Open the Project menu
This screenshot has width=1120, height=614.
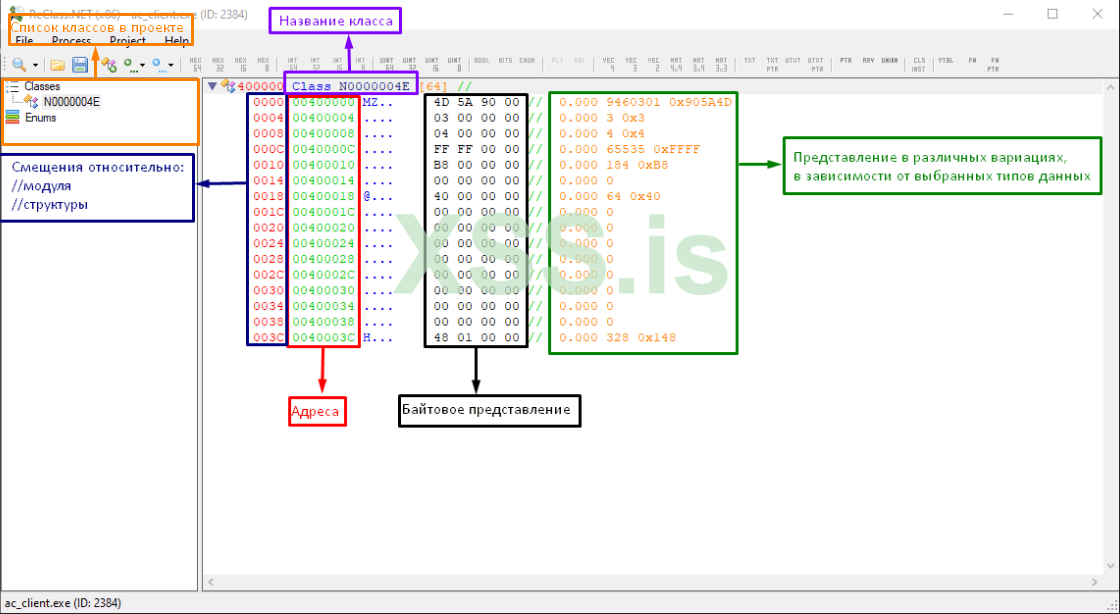pyautogui.click(x=128, y=41)
